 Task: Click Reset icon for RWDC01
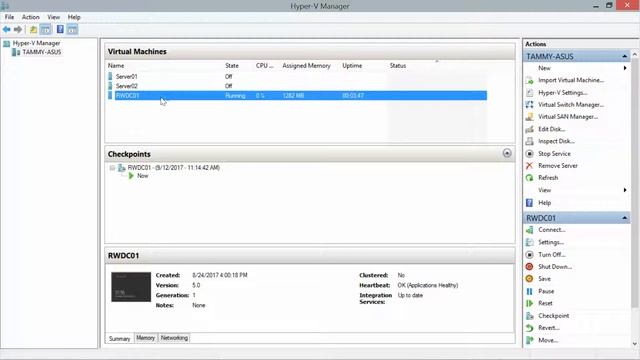(x=529, y=303)
